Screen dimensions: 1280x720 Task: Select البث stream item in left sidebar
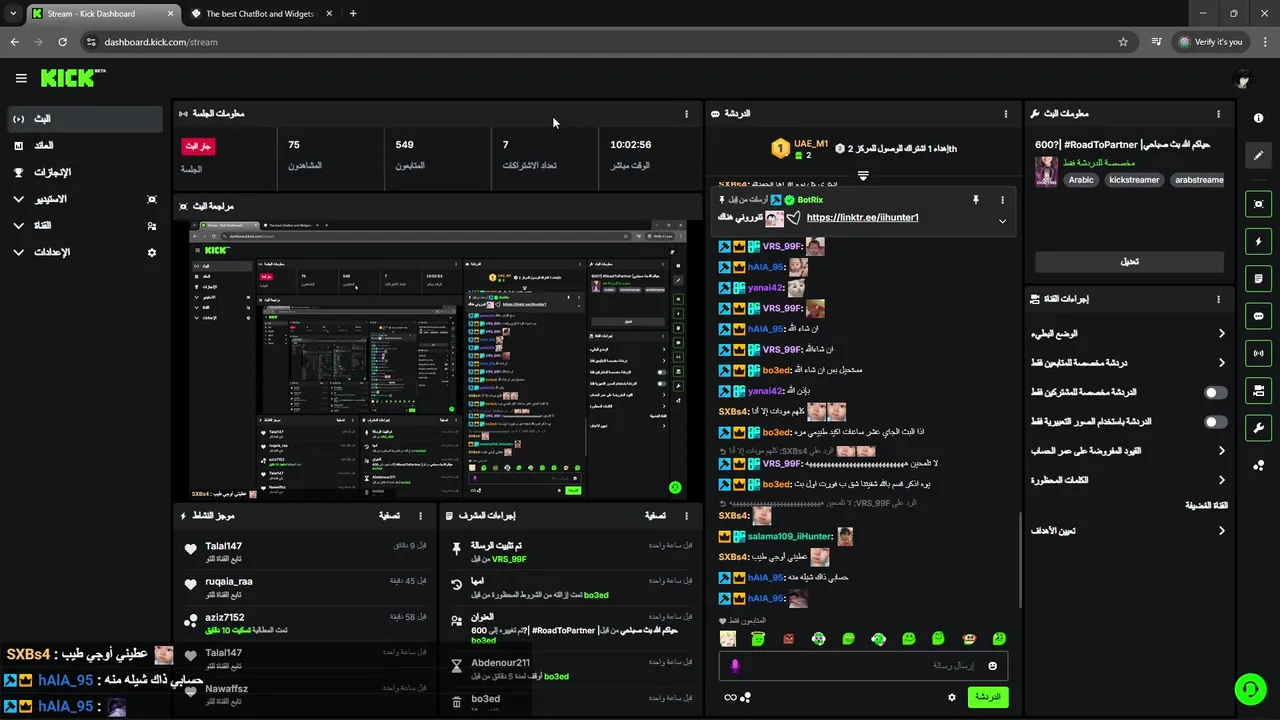tap(84, 119)
